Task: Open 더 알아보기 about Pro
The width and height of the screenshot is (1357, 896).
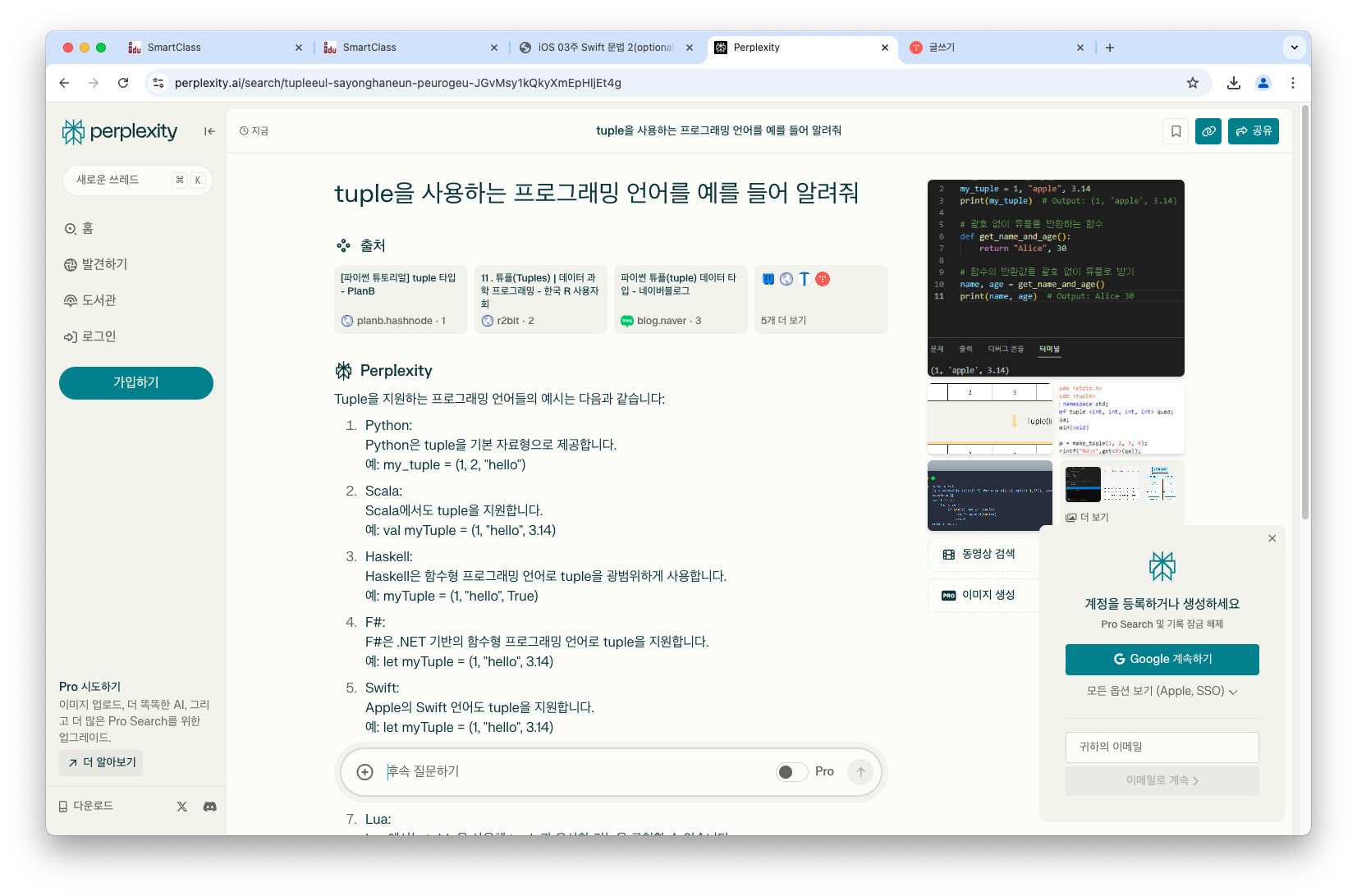Action: [102, 762]
